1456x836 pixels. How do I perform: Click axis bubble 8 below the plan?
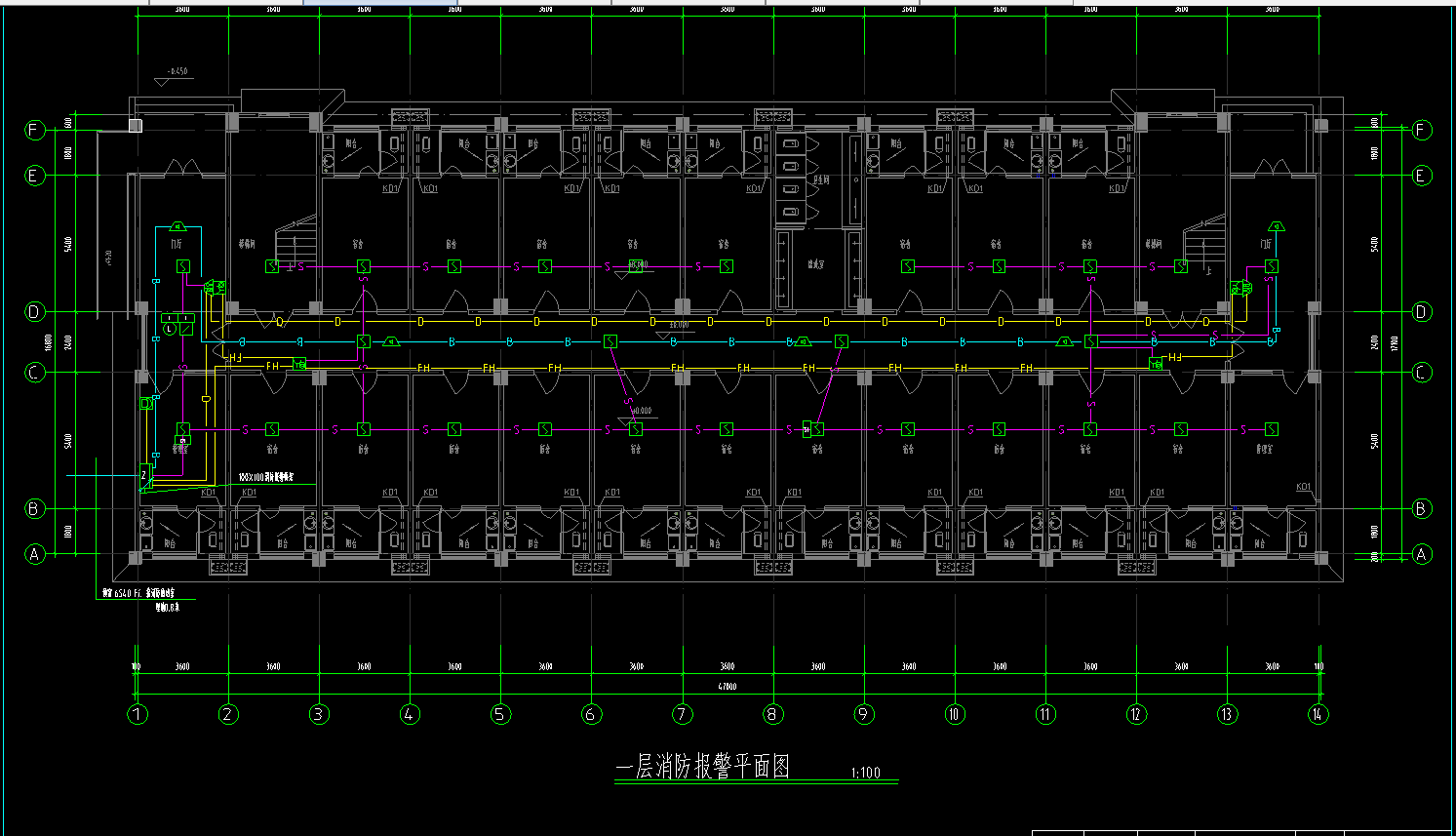[772, 714]
